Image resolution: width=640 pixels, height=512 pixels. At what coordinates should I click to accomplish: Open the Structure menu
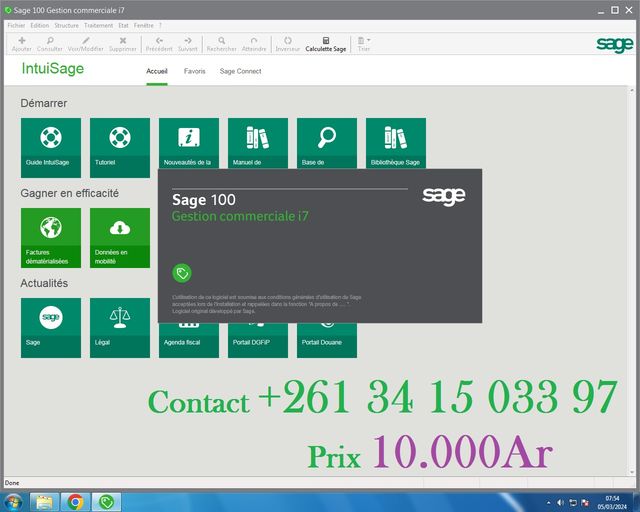tap(67, 25)
